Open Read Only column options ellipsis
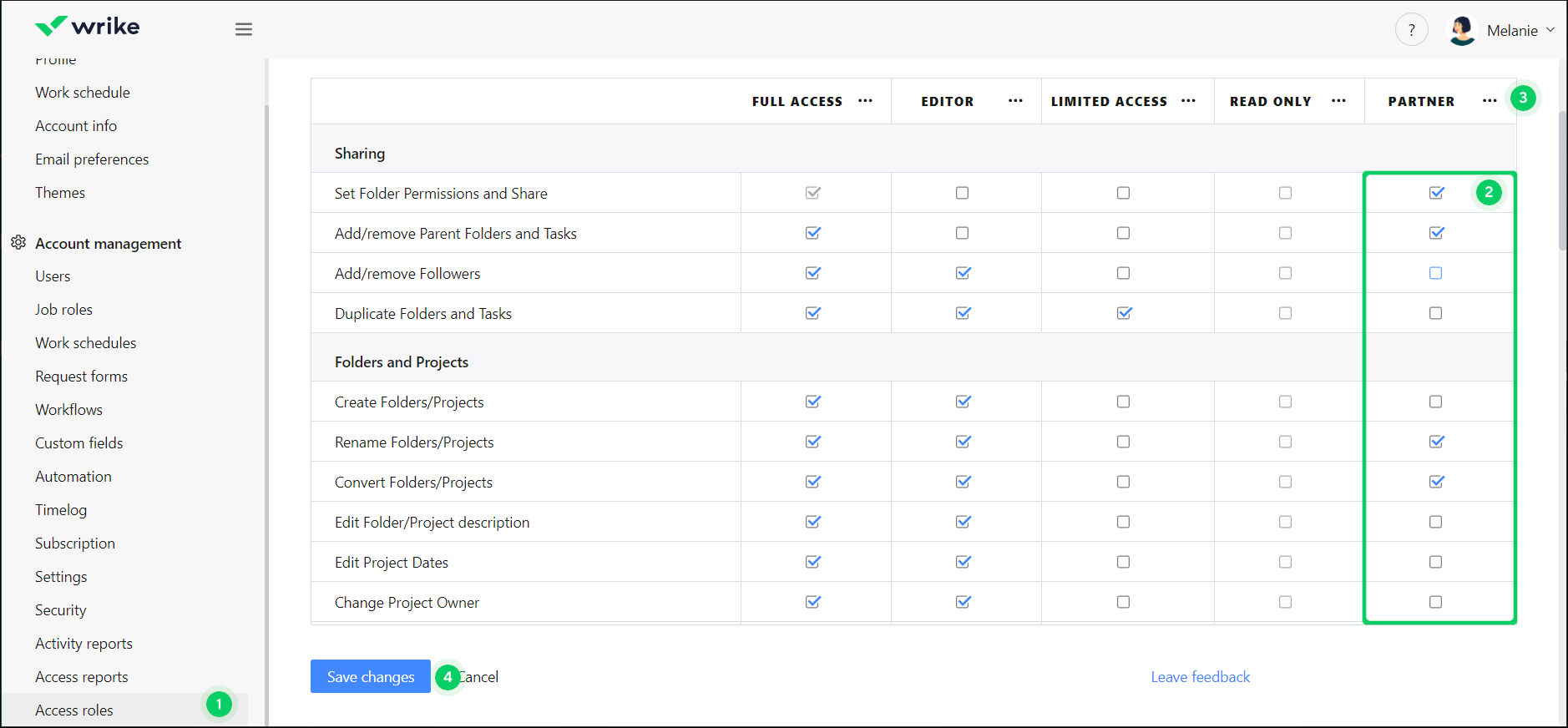The image size is (1568, 728). (1338, 101)
